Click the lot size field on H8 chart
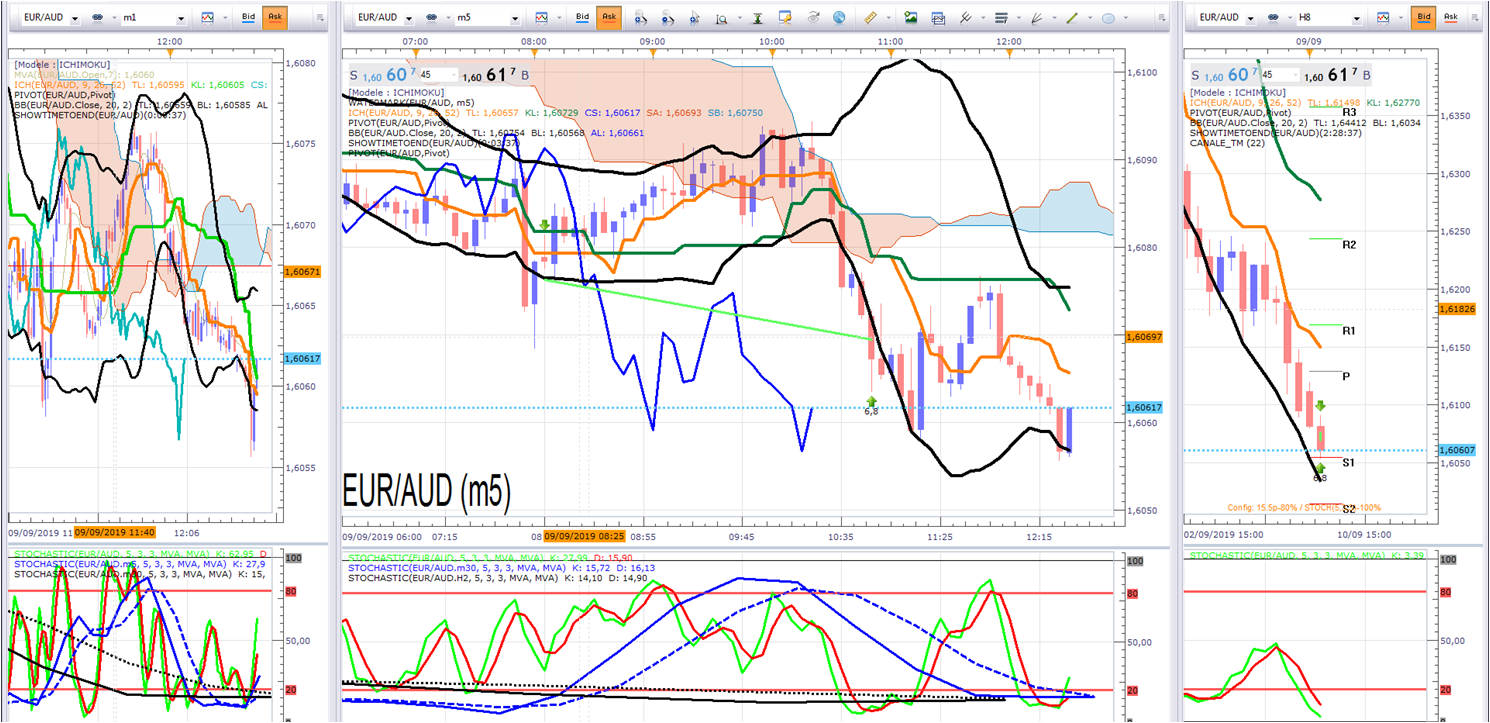The height and width of the screenshot is (723, 1490). click(1281, 75)
